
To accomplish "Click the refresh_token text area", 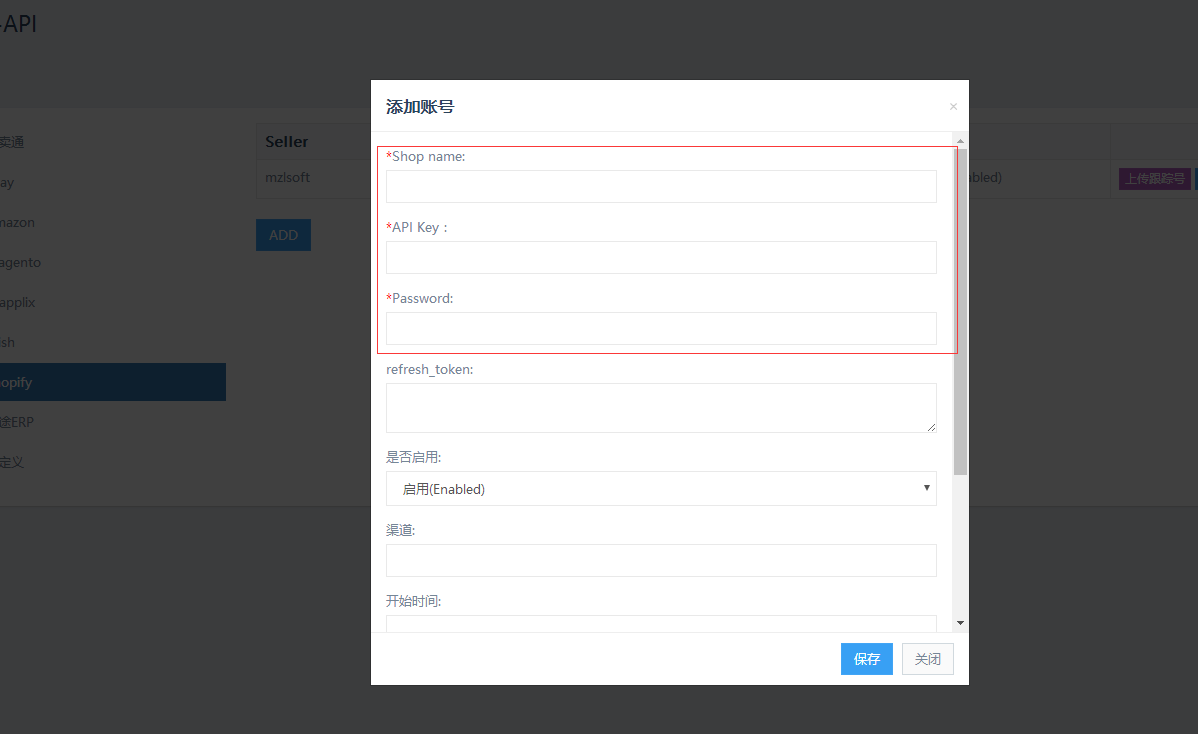I will pos(661,408).
